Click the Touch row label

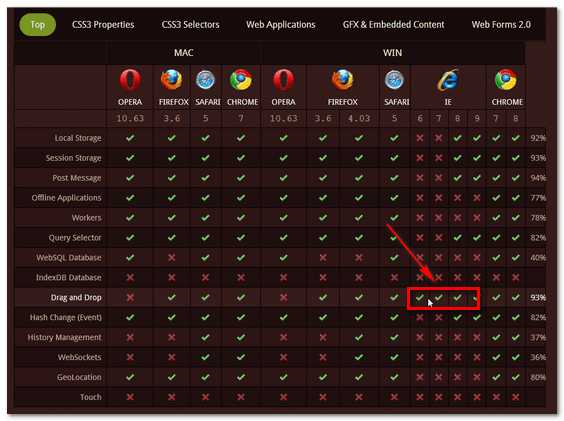(91, 397)
